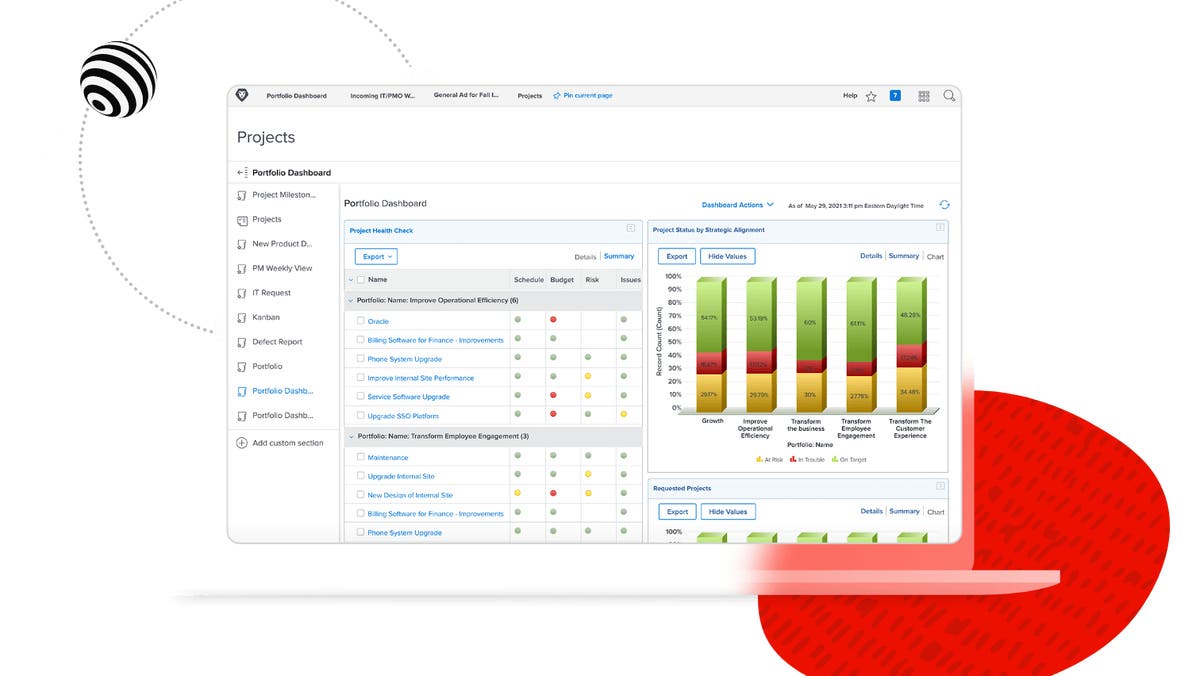This screenshot has height=676, width=1200.
Task: Click Export in Project Status by Strategic Alignment
Action: (x=677, y=257)
